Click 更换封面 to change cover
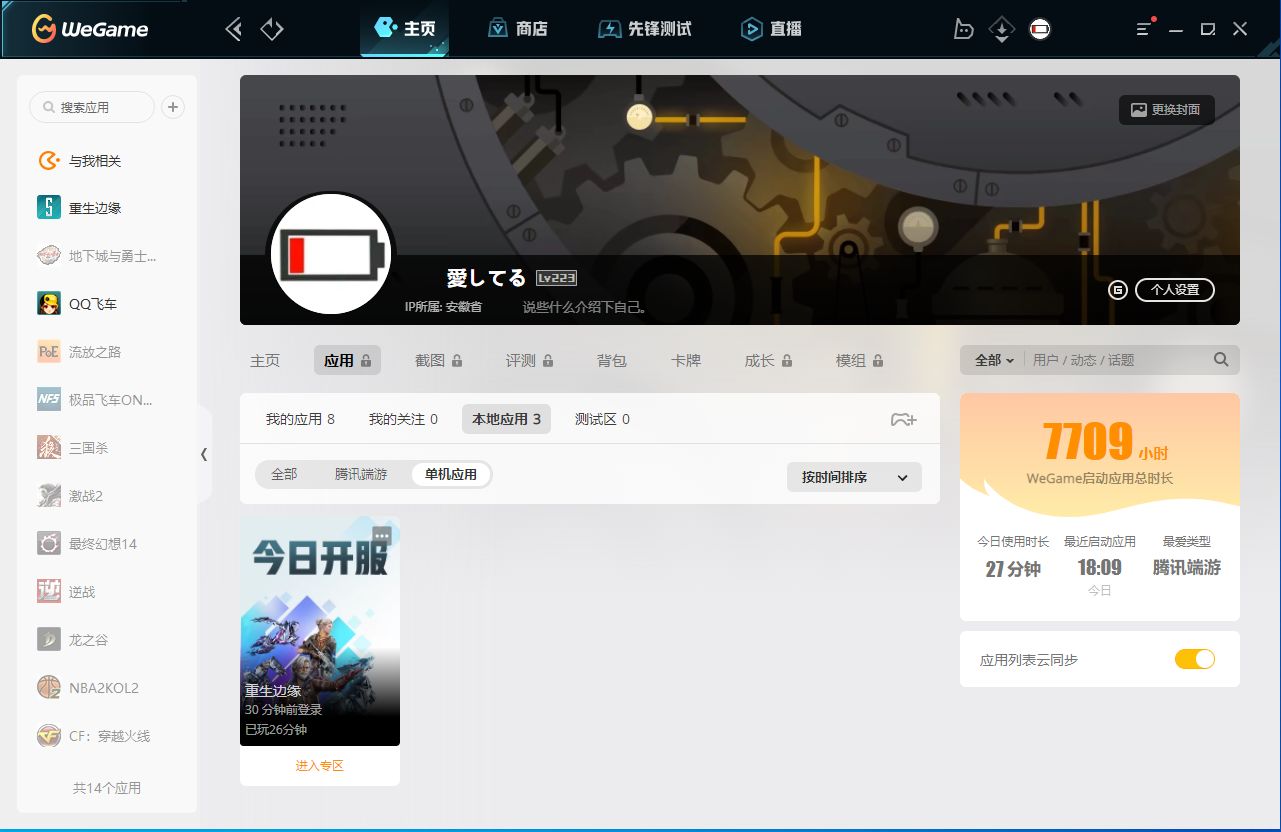Viewport: 1281px width, 832px height. click(1166, 110)
